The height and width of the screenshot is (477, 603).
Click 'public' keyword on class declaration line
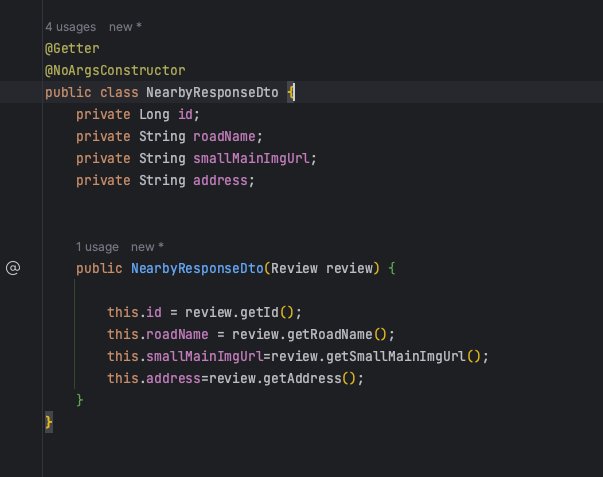coord(68,92)
